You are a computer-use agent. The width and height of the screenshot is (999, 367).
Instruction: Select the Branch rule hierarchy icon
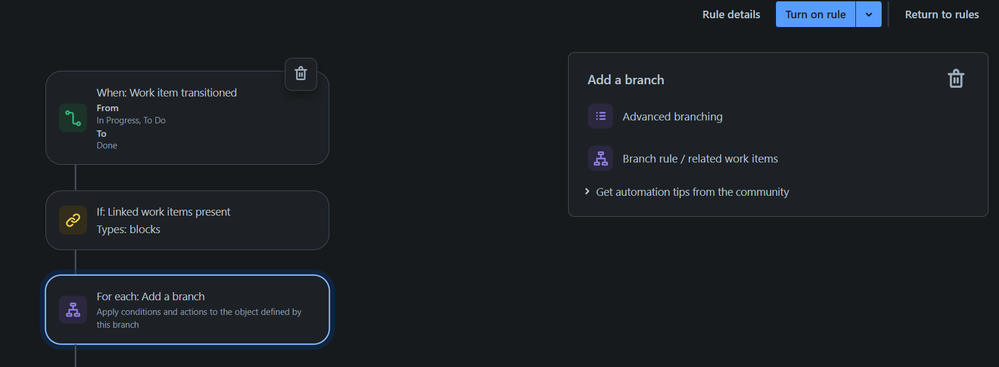[600, 159]
